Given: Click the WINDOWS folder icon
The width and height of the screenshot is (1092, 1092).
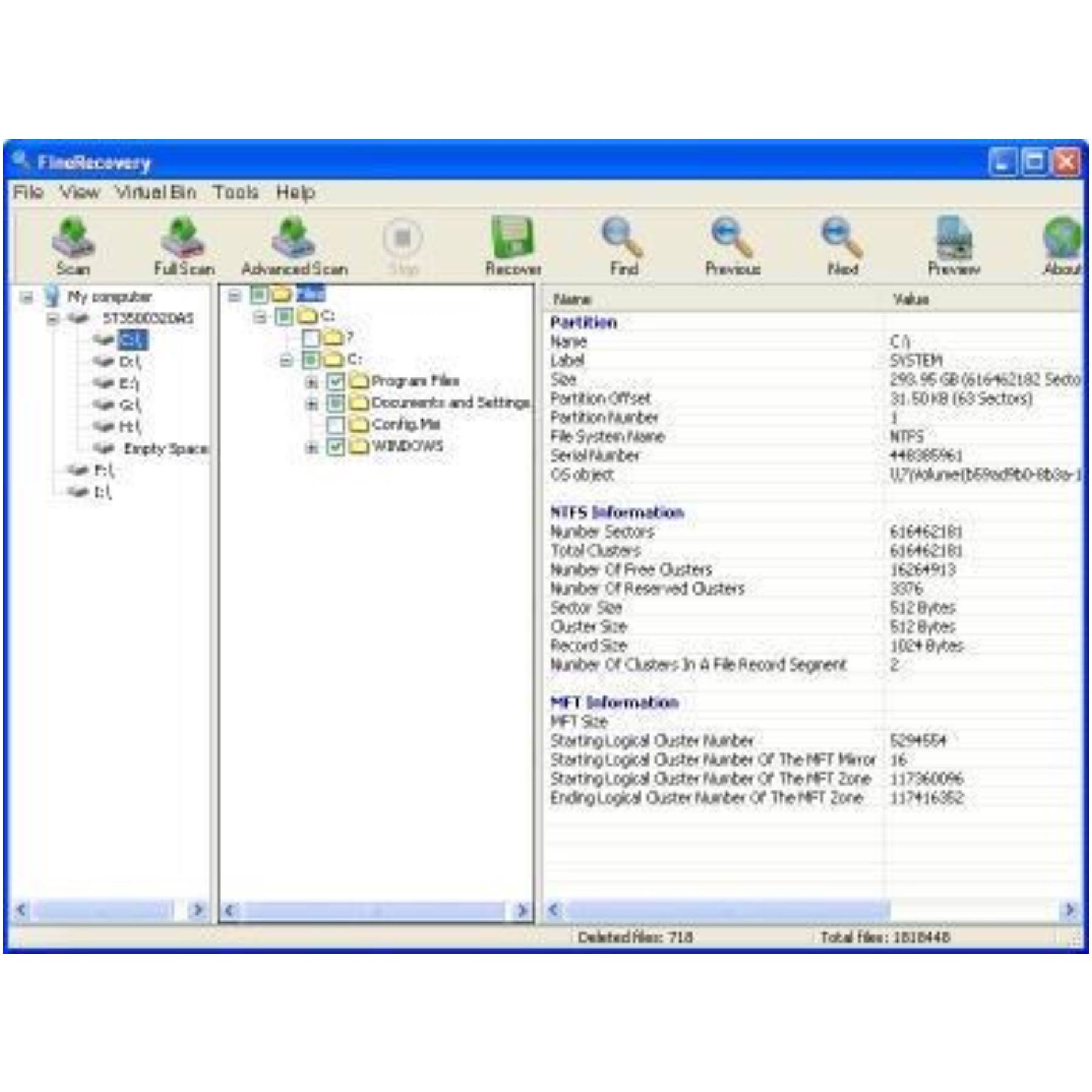Looking at the screenshot, I should click(x=359, y=446).
